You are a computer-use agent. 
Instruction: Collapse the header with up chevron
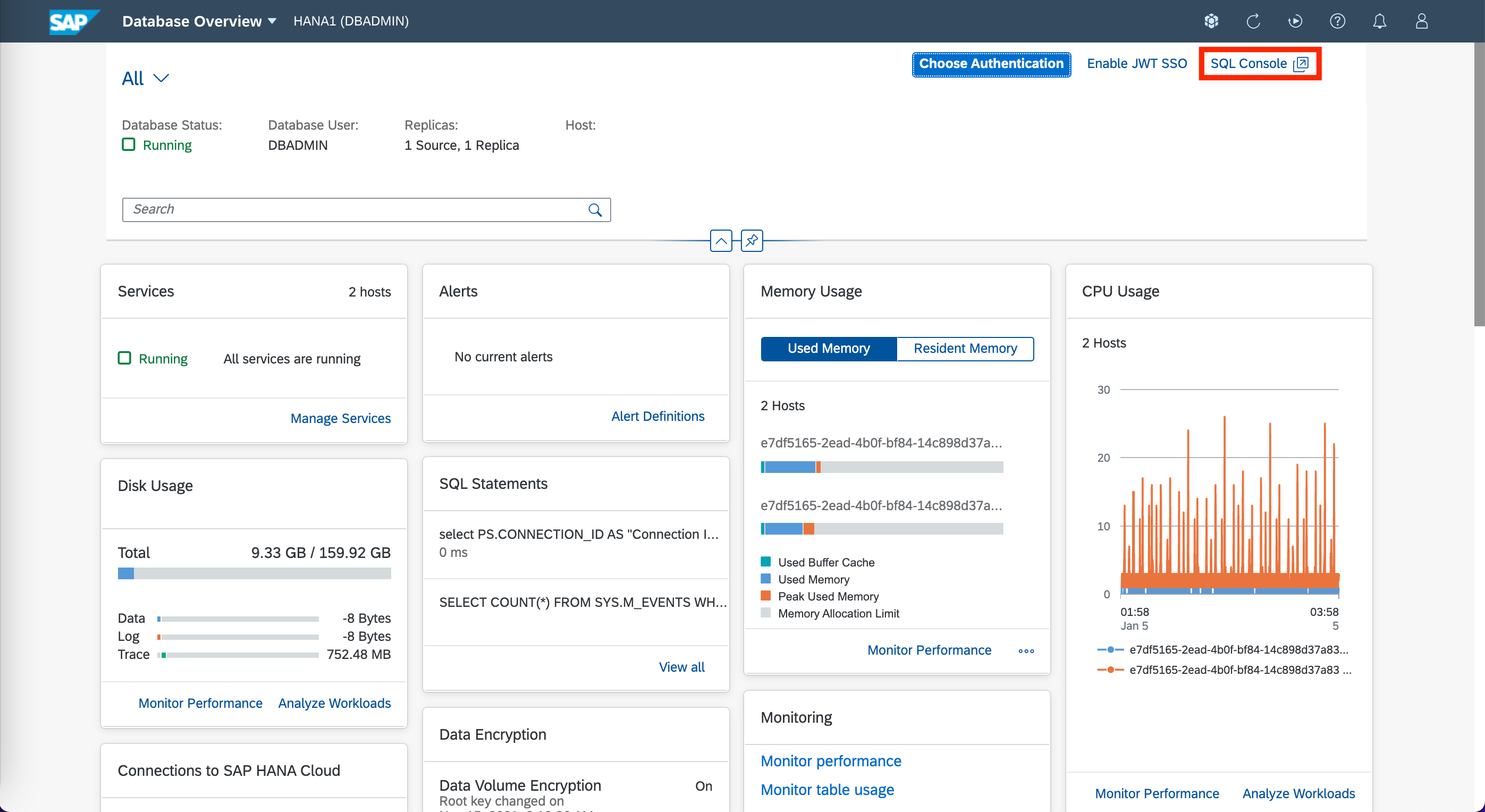721,241
